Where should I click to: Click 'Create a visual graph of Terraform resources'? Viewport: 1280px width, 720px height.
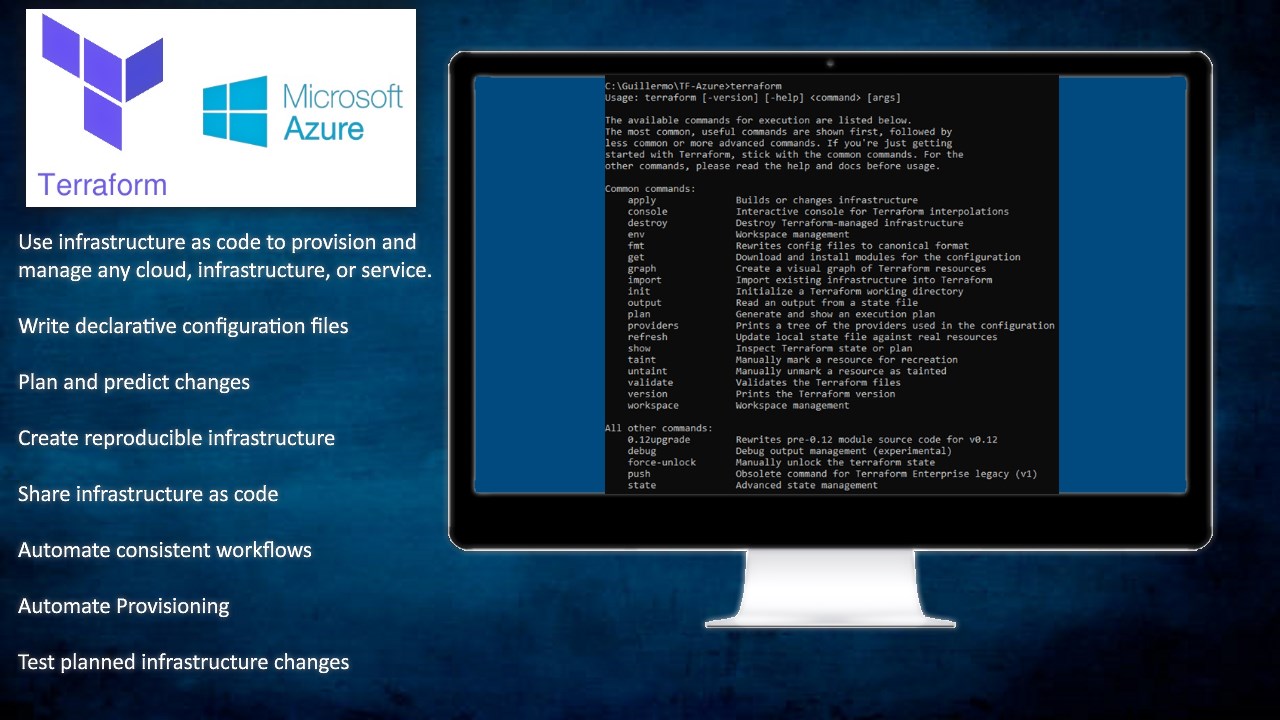tap(861, 268)
